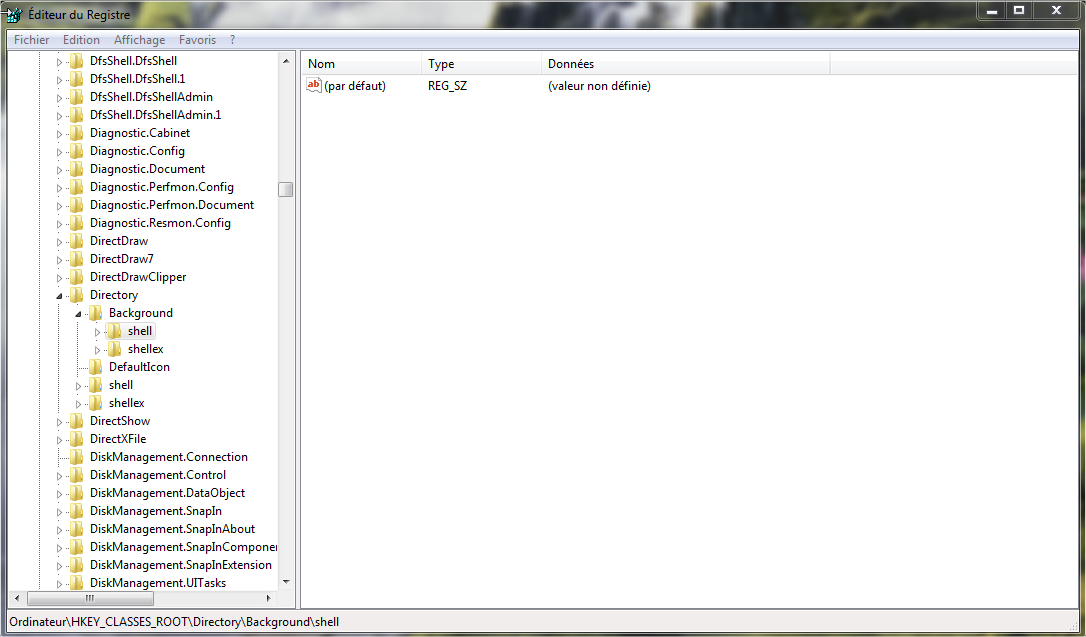This screenshot has width=1086, height=637.
Task: Open the Affichage menu
Action: (139, 40)
